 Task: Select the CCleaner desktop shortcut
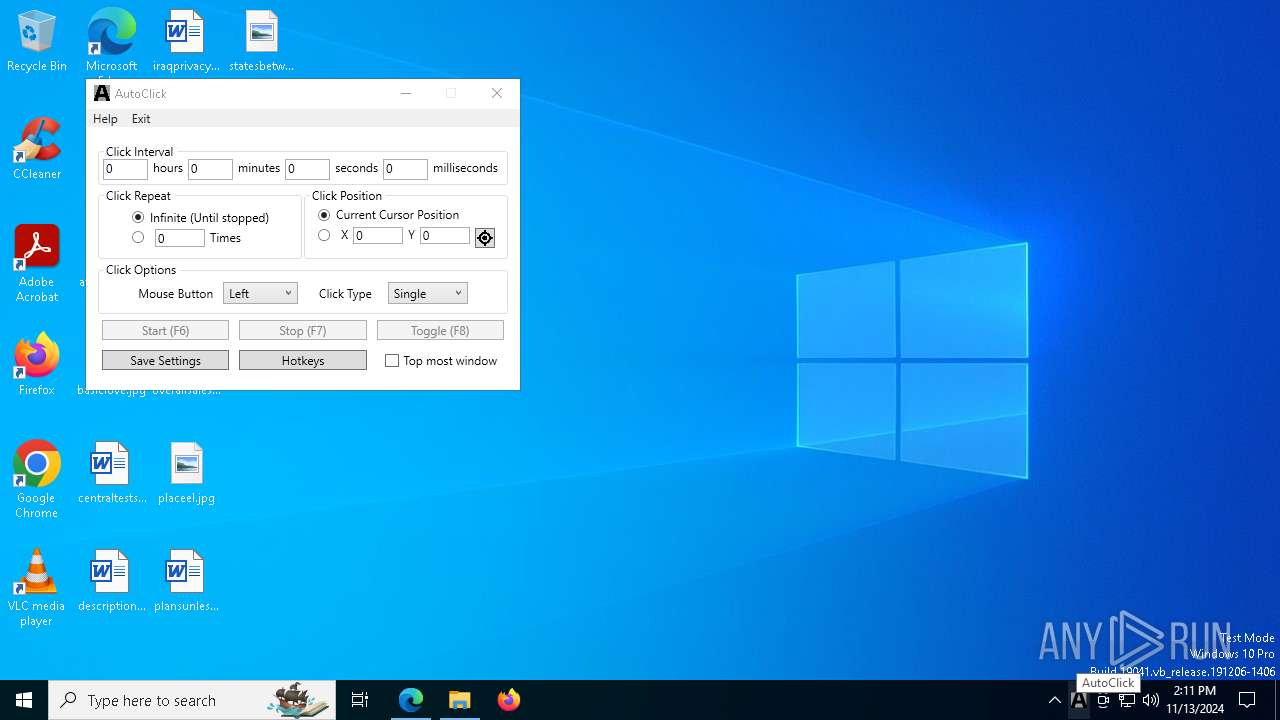[37, 149]
